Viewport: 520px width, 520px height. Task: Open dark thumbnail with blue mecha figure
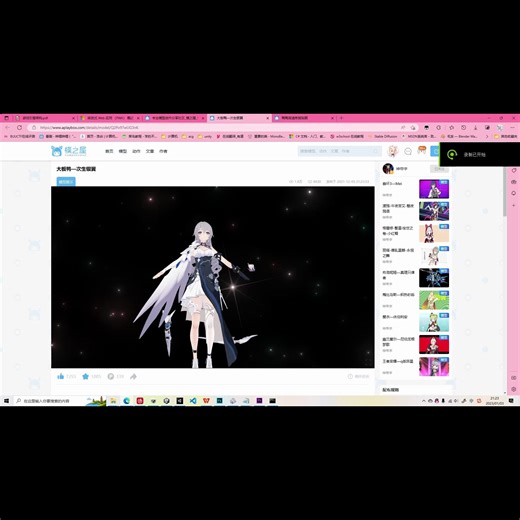tap(434, 278)
